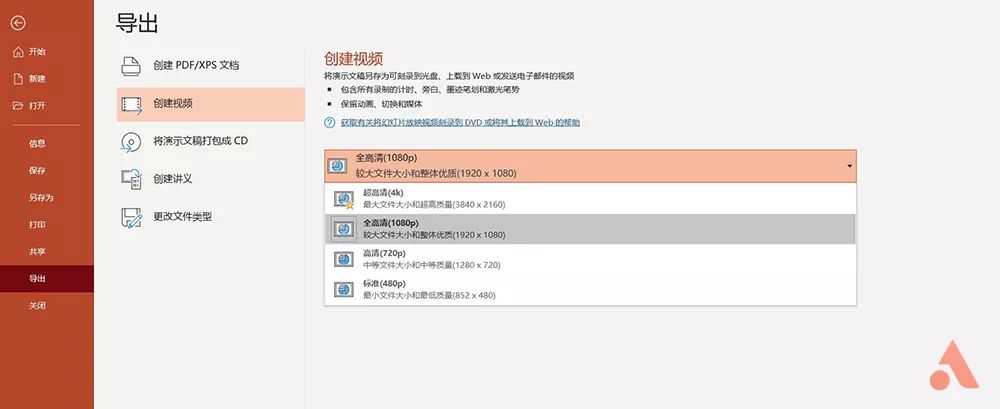This screenshot has width=1000, height=409.
Task: Open help link about burning DVD or uploading to Web
Action: [460, 123]
